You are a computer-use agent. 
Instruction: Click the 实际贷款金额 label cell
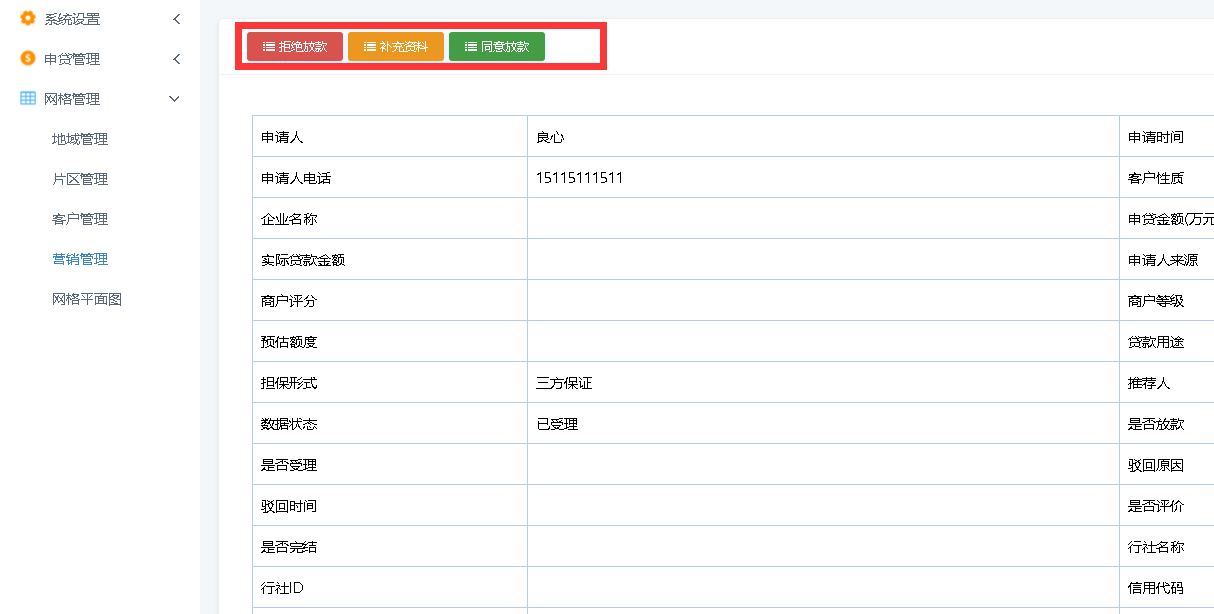click(x=390, y=259)
